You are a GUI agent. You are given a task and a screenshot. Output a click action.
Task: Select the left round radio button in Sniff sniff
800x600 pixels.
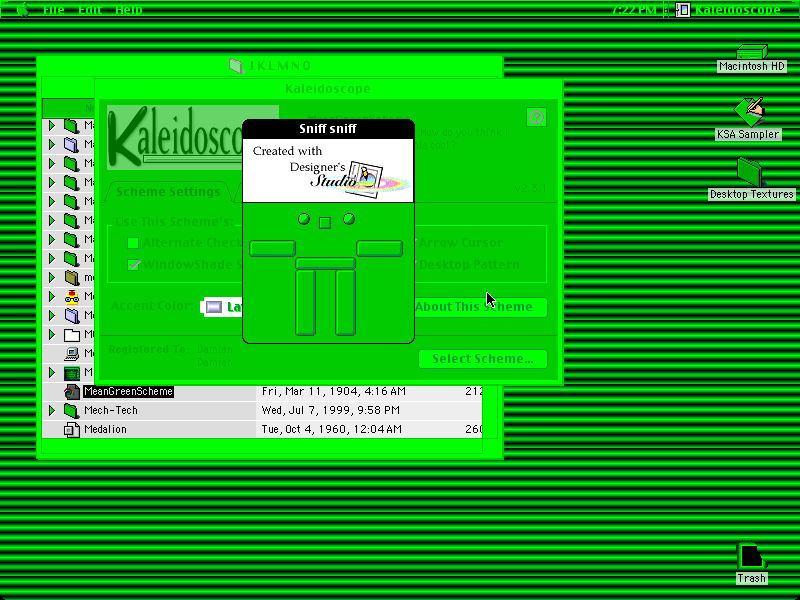(304, 219)
